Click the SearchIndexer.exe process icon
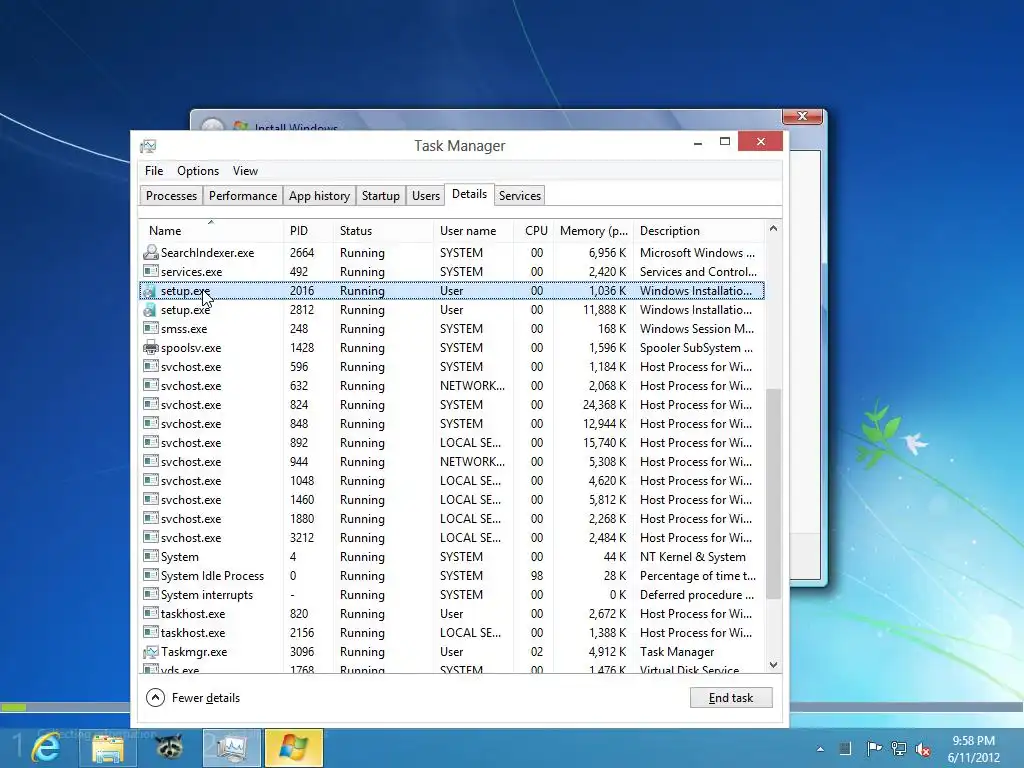Image resolution: width=1024 pixels, height=768 pixels. pos(151,252)
